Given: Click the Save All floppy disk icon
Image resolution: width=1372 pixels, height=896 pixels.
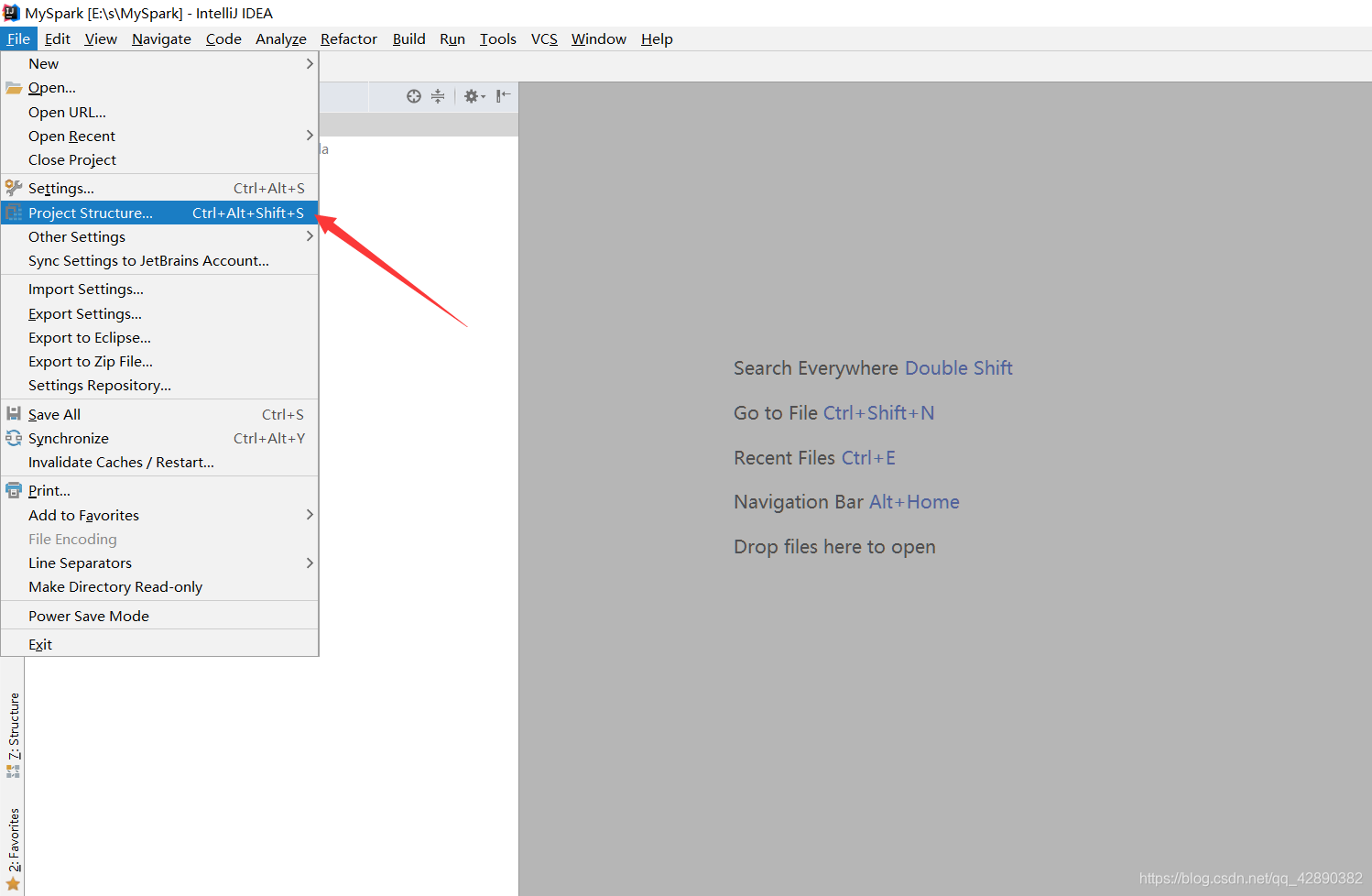Looking at the screenshot, I should tap(14, 414).
